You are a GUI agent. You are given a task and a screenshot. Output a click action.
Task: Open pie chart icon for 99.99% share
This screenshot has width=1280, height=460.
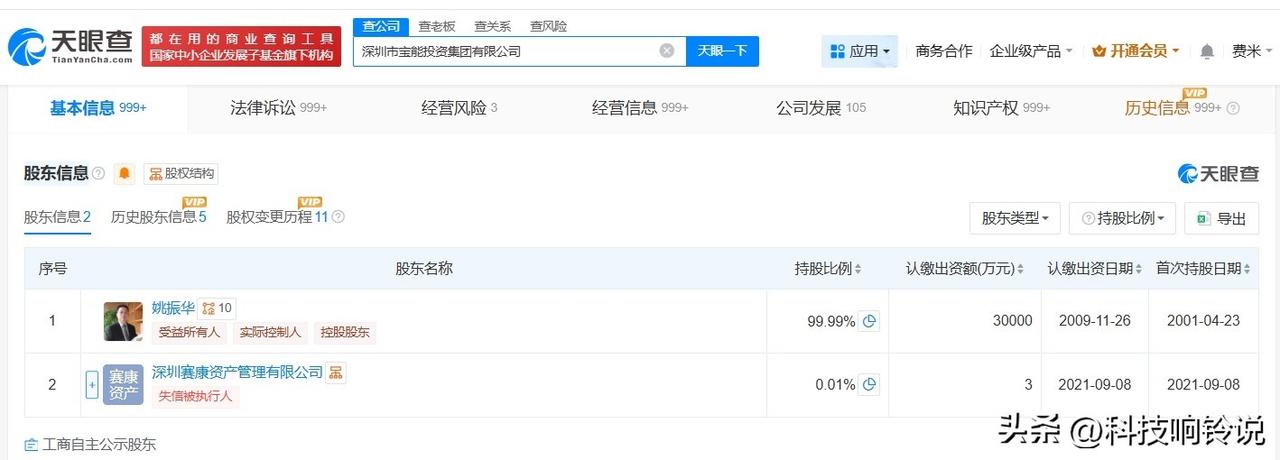pos(869,321)
